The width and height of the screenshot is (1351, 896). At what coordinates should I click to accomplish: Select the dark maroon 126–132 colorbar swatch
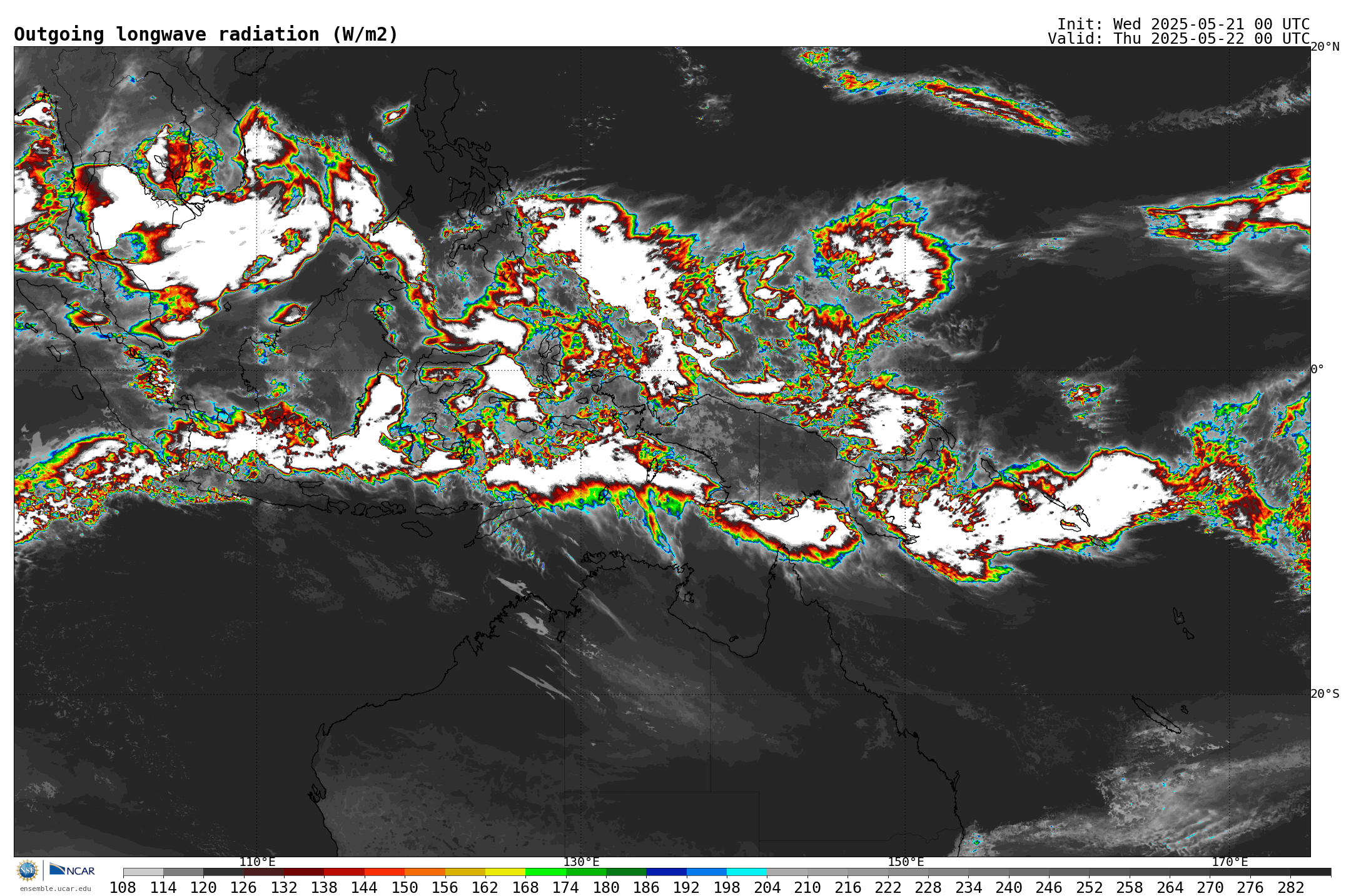[x=263, y=872]
